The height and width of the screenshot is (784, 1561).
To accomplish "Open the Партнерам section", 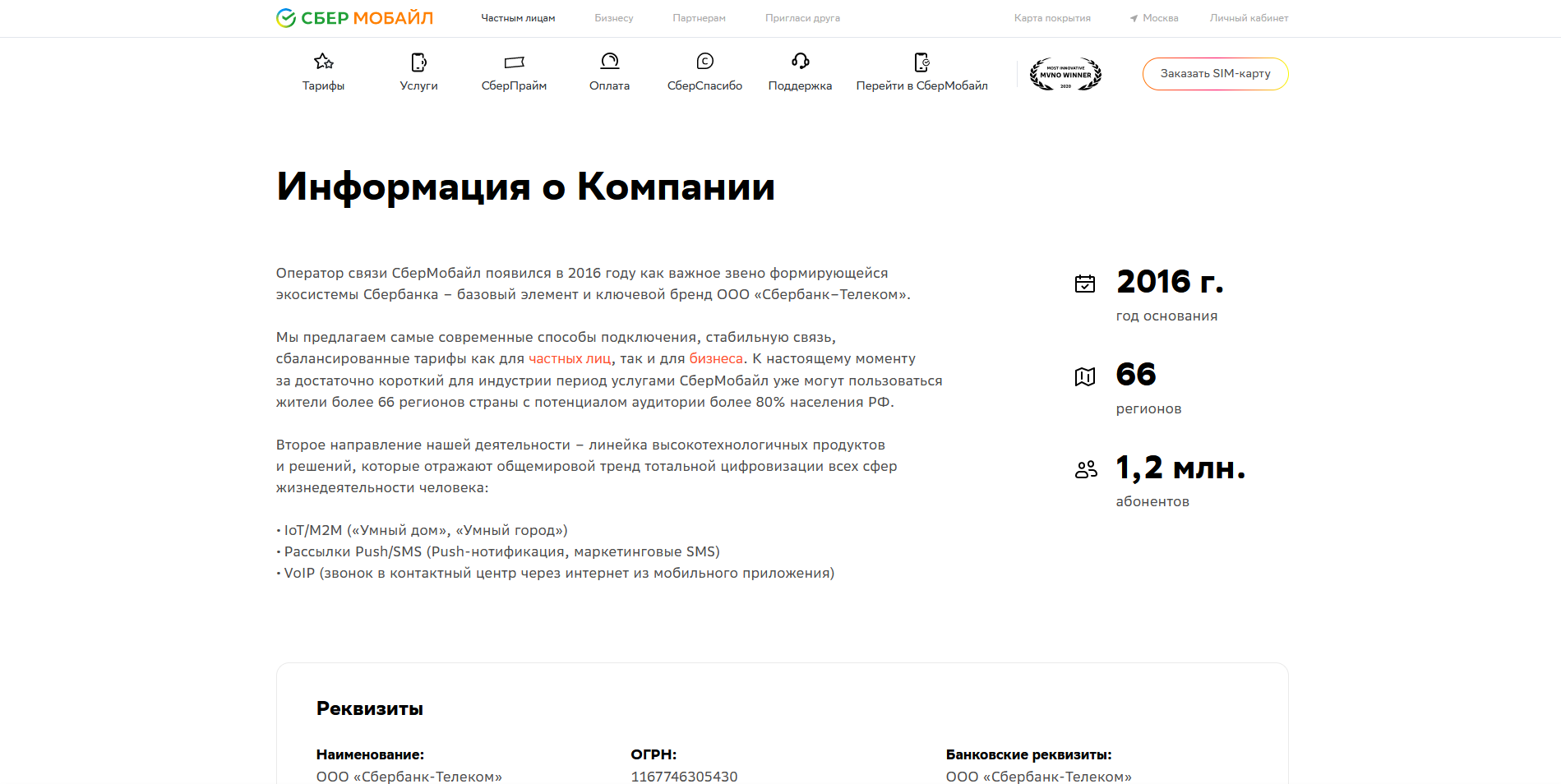I will (x=699, y=18).
